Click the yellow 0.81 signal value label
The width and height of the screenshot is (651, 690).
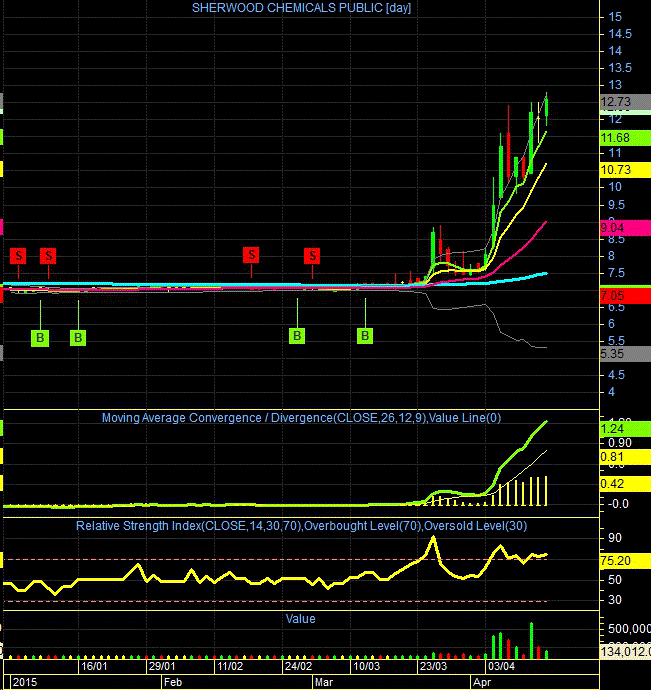[625, 457]
